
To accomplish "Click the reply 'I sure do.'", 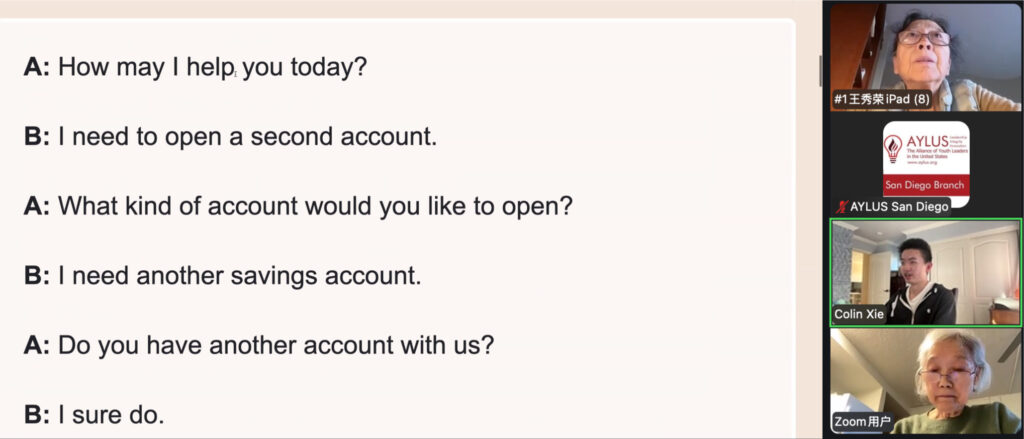I will click(111, 413).
